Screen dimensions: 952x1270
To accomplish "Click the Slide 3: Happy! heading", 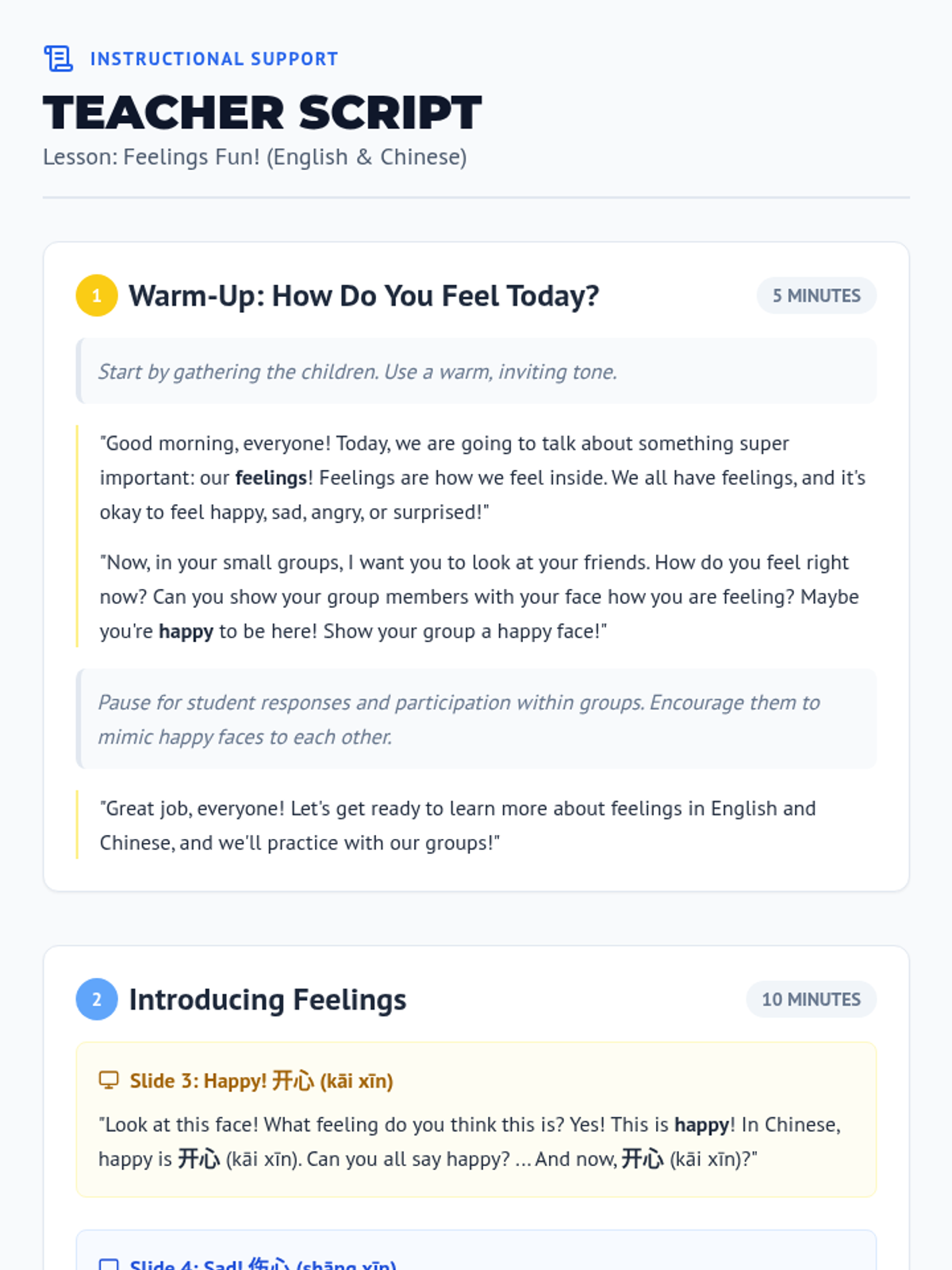I will (262, 1081).
